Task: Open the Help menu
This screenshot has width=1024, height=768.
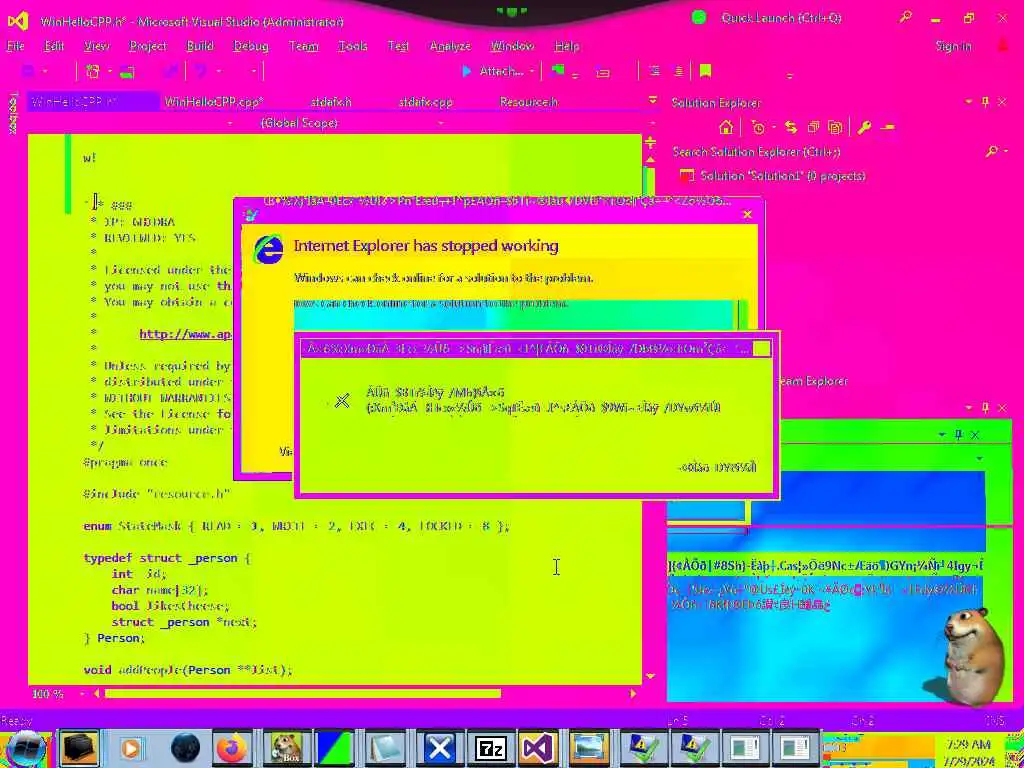Action: 567,46
